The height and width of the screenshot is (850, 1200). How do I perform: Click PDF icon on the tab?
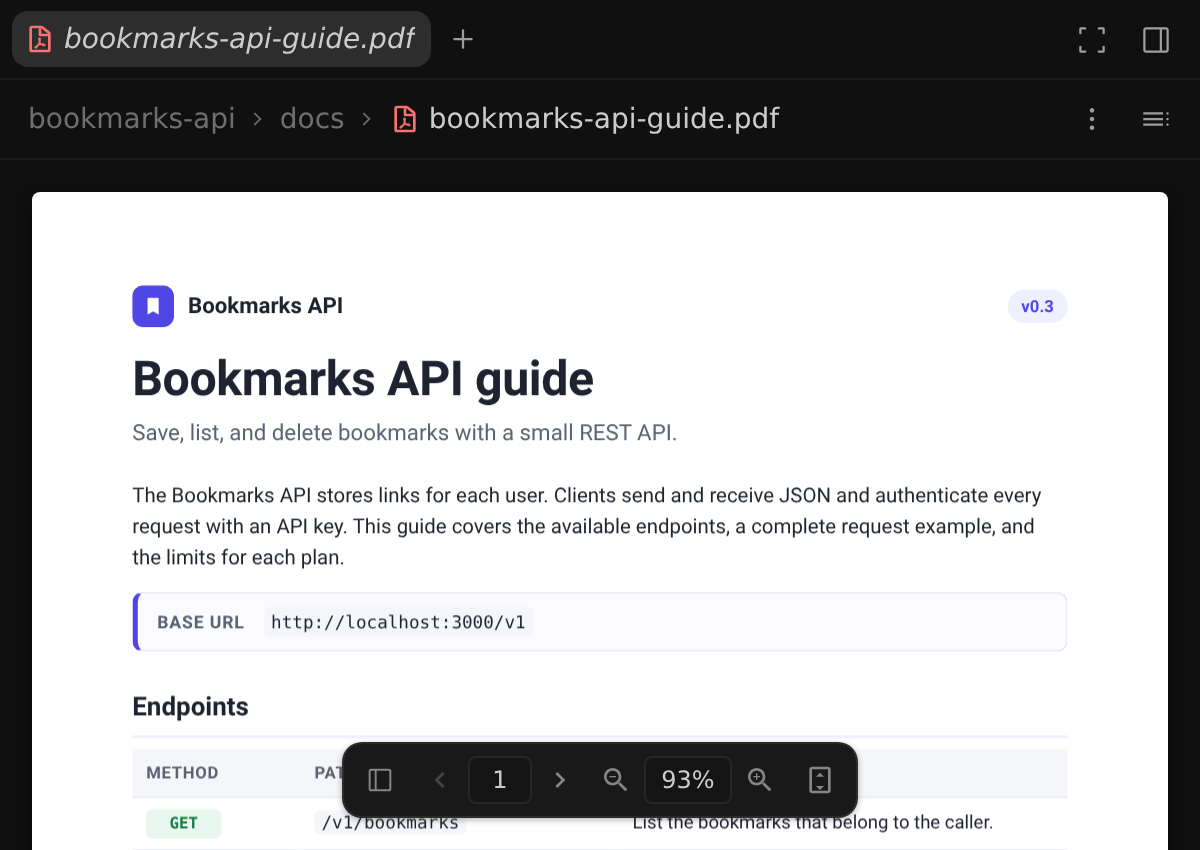[40, 39]
